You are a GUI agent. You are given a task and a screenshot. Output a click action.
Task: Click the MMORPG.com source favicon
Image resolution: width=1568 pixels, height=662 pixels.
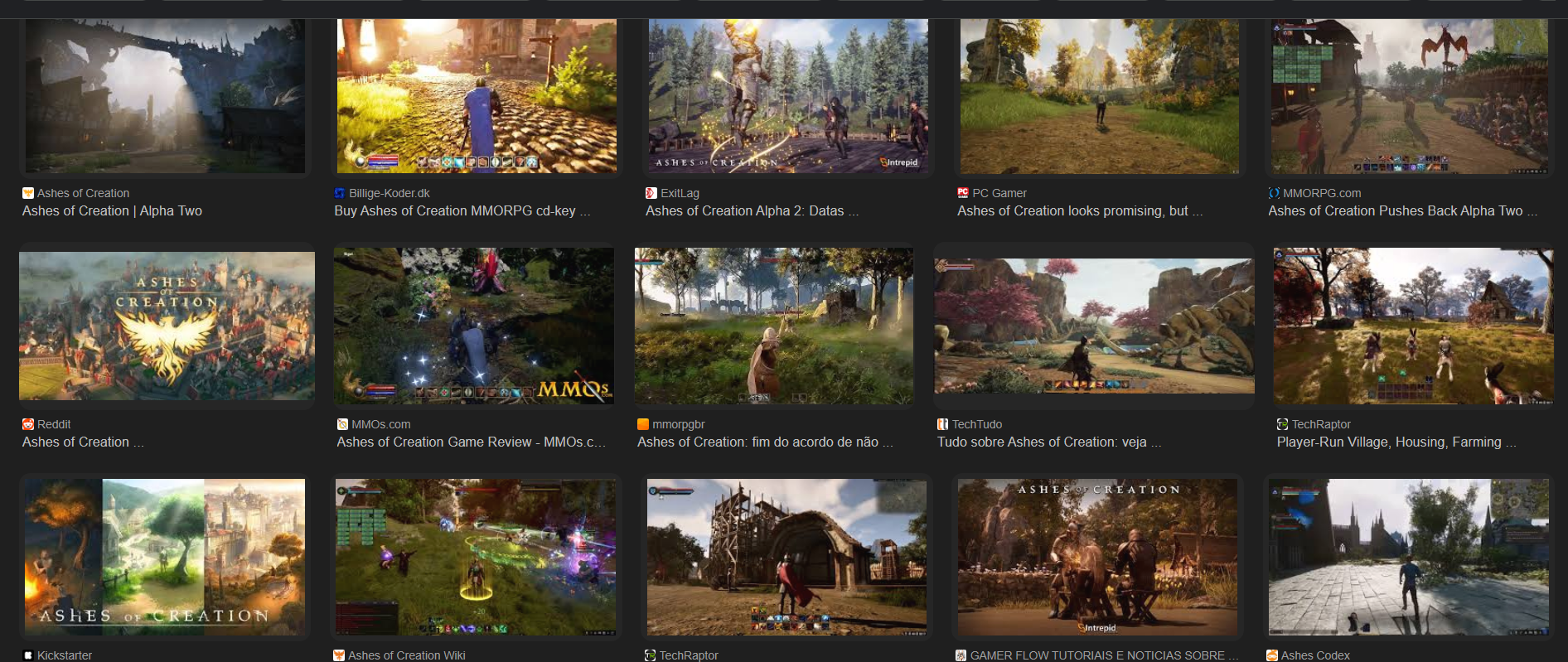pyautogui.click(x=1274, y=193)
